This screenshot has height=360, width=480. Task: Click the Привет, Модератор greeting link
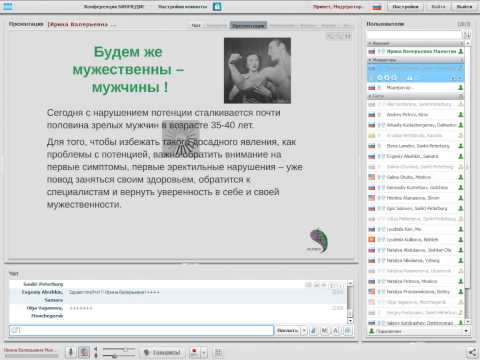pyautogui.click(x=337, y=7)
